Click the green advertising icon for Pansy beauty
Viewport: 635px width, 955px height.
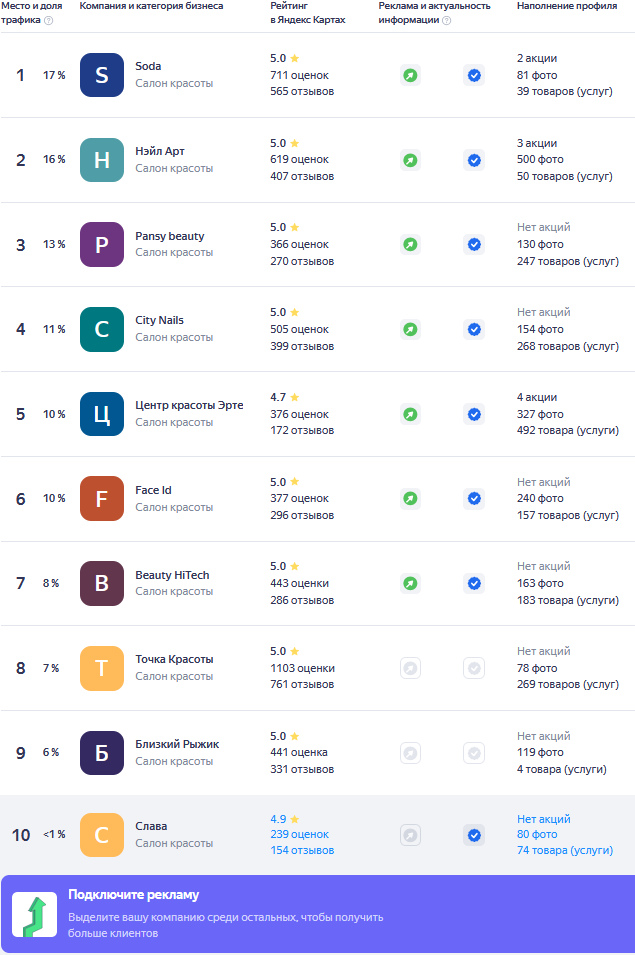[x=410, y=244]
